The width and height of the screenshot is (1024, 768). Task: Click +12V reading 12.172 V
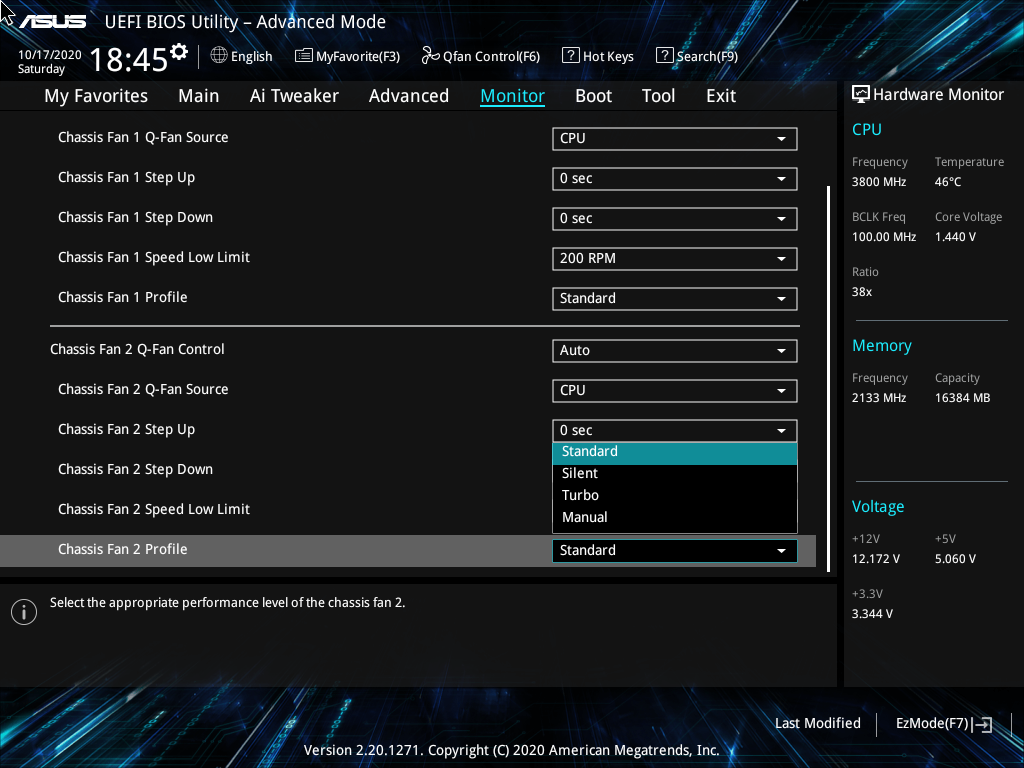[x=876, y=559]
